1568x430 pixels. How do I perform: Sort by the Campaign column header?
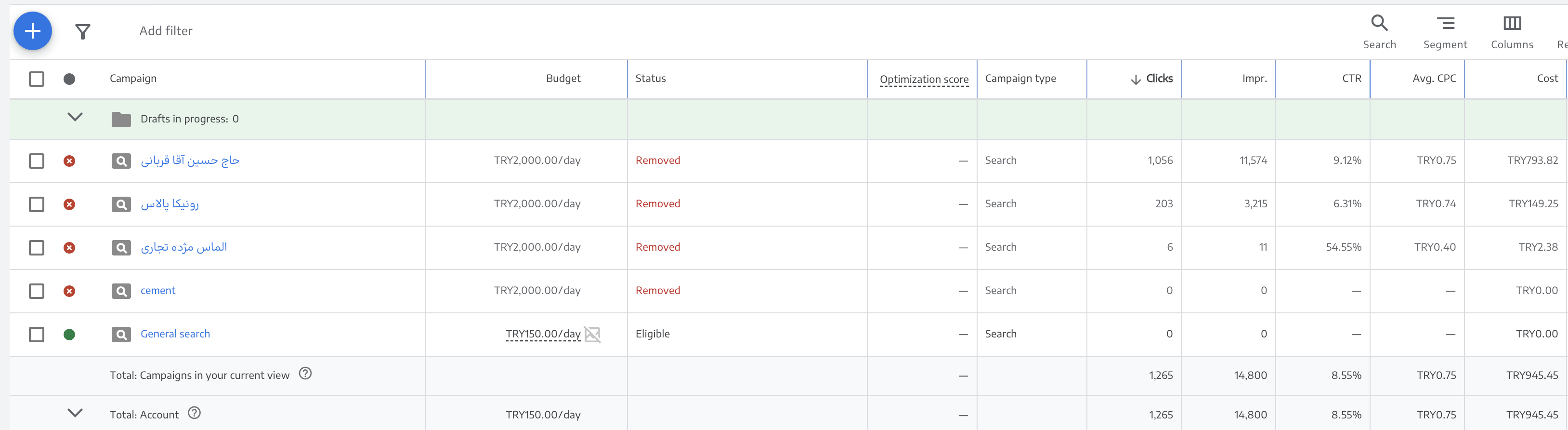[133, 79]
